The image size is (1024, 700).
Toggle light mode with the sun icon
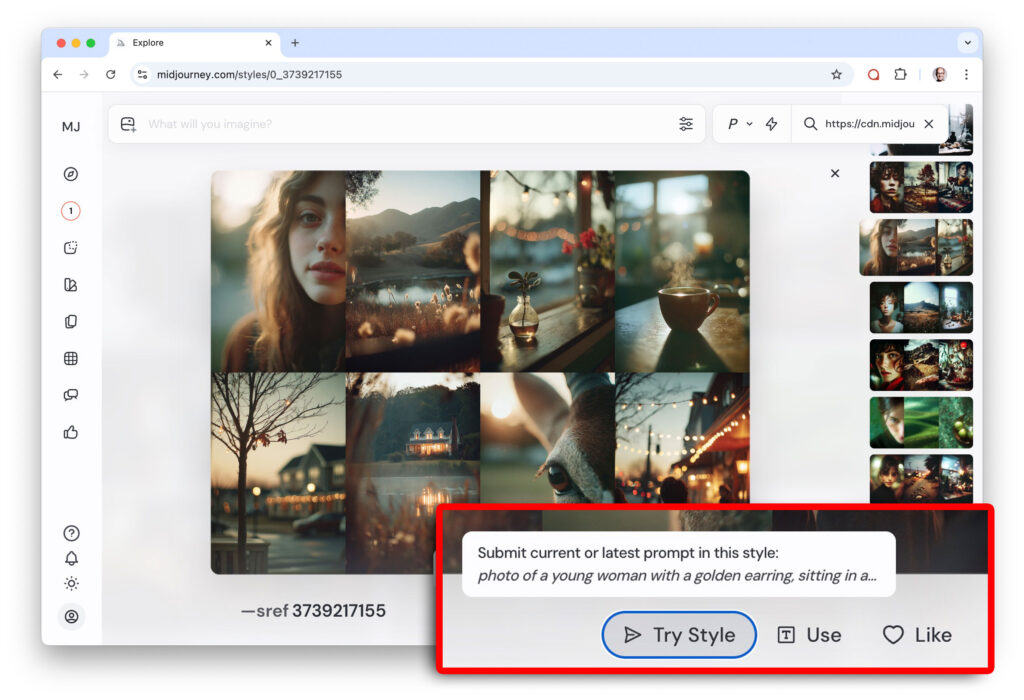[x=71, y=584]
